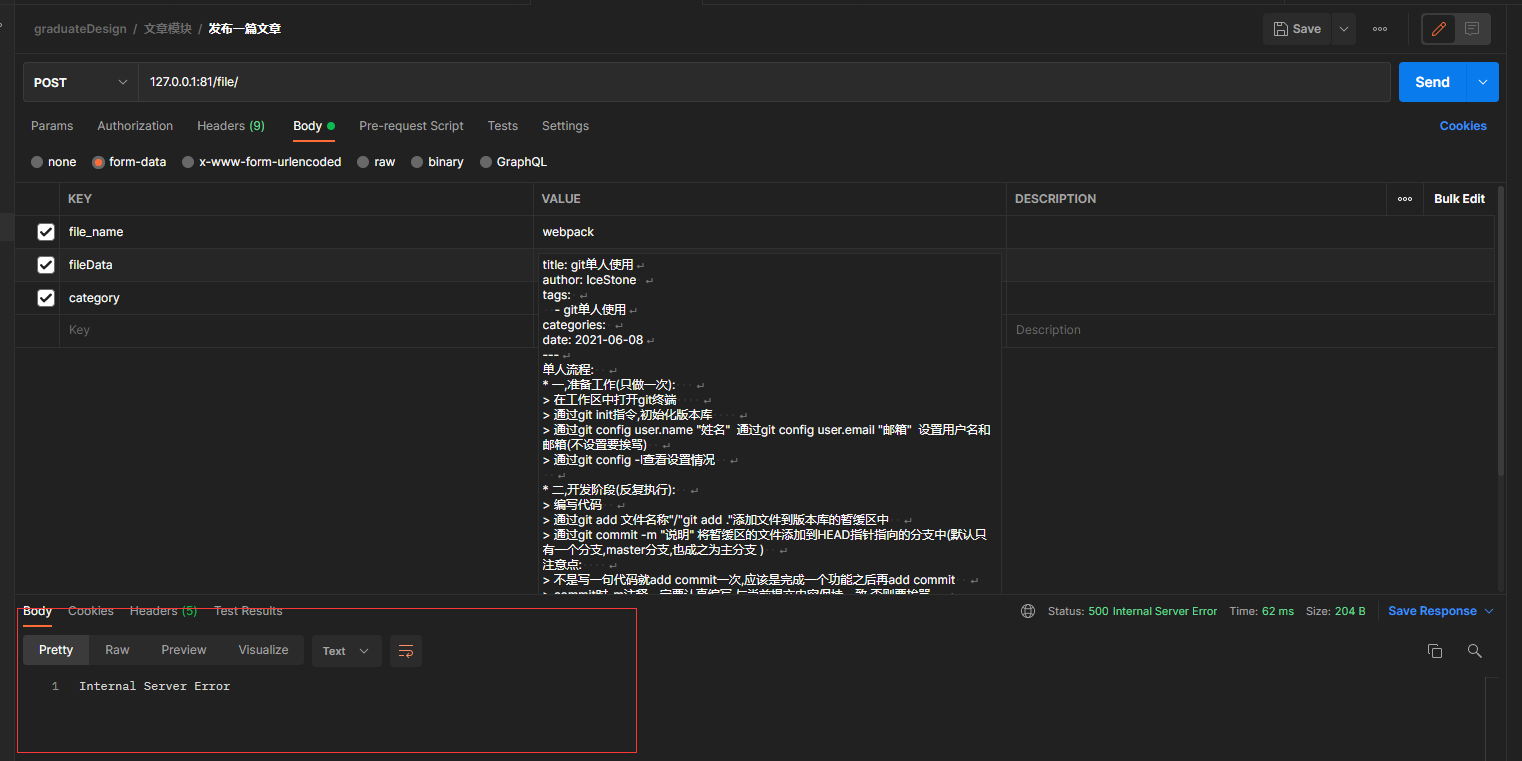Screen dimensions: 1522x761
Task: Click the 文章模块 breadcrumb folder
Action: click(x=168, y=29)
